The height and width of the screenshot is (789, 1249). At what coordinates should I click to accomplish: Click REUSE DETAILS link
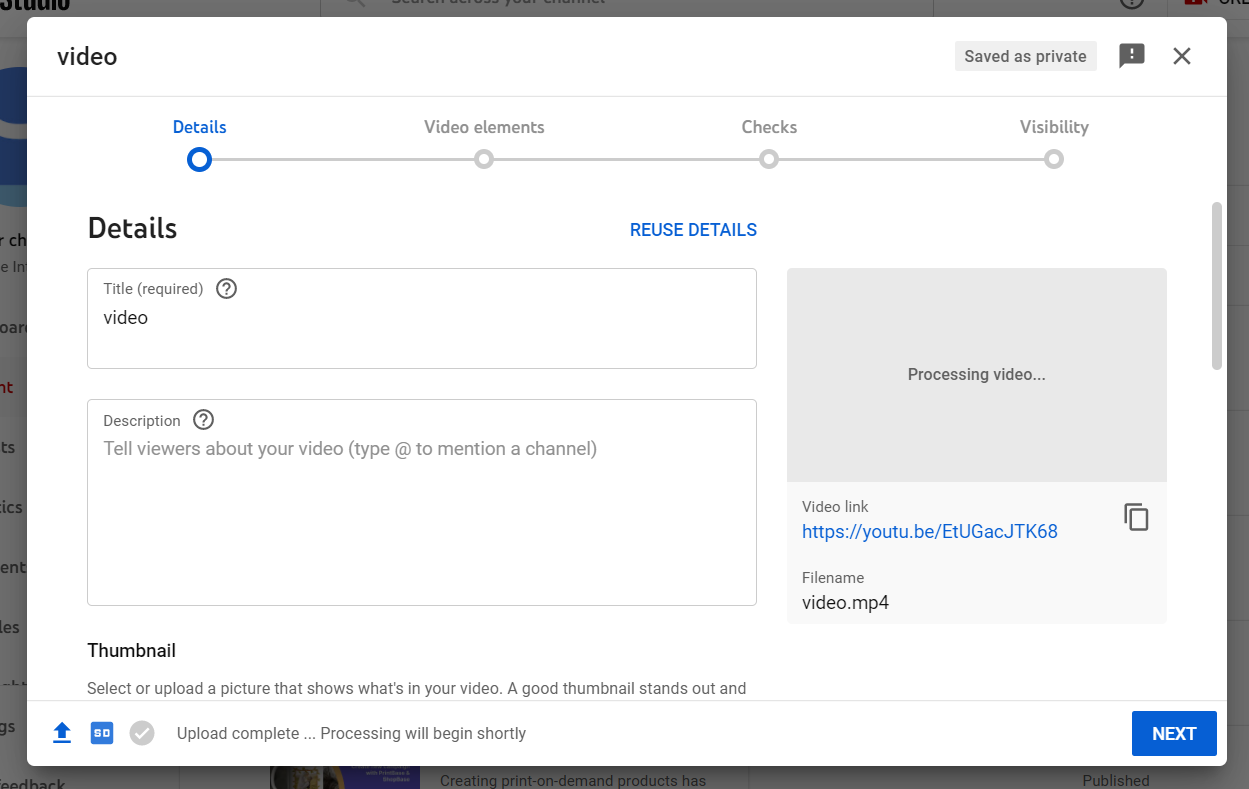point(693,230)
